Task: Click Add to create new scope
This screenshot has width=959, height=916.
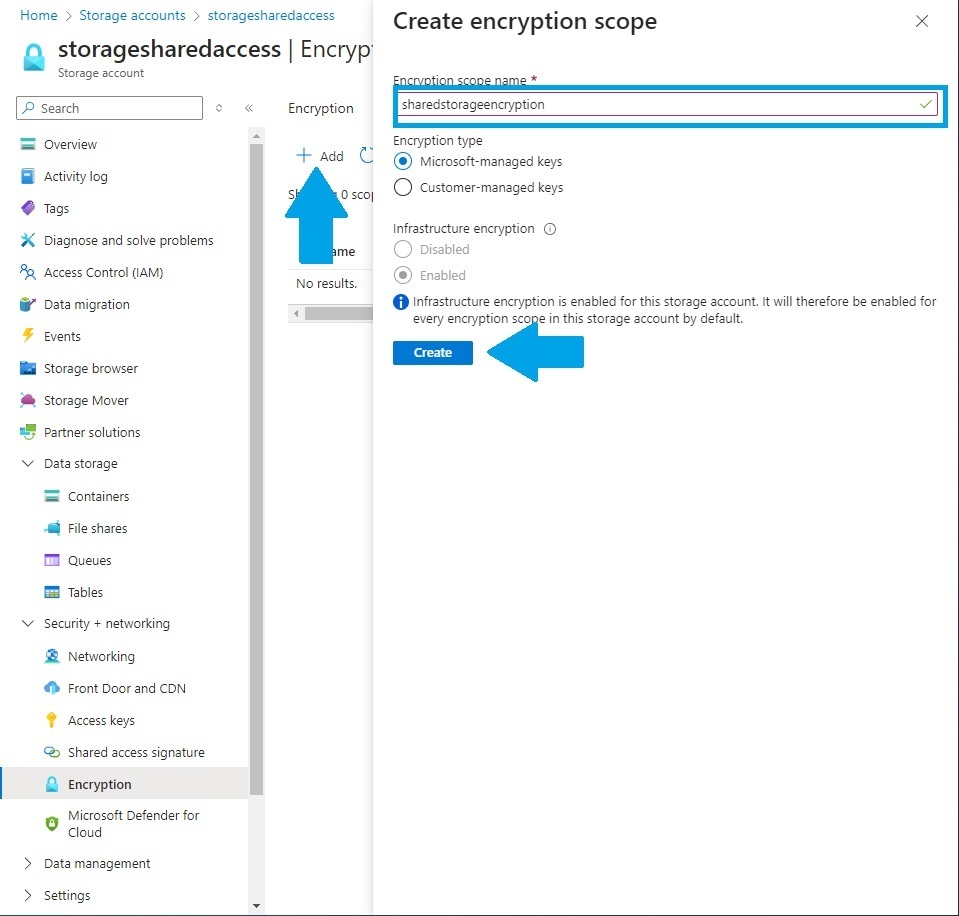Action: [x=320, y=156]
